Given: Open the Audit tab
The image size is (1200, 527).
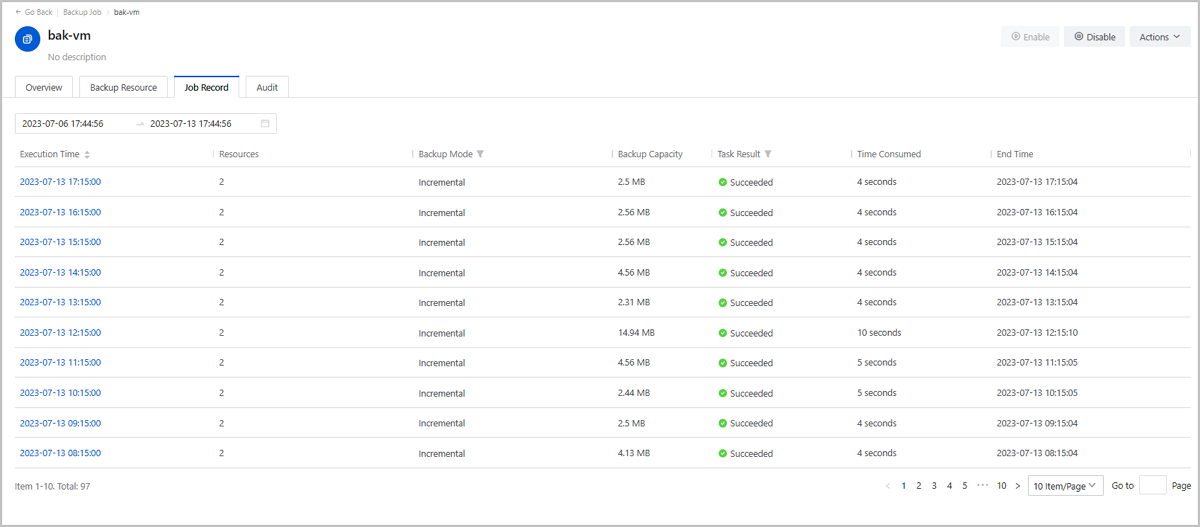Looking at the screenshot, I should 267,87.
